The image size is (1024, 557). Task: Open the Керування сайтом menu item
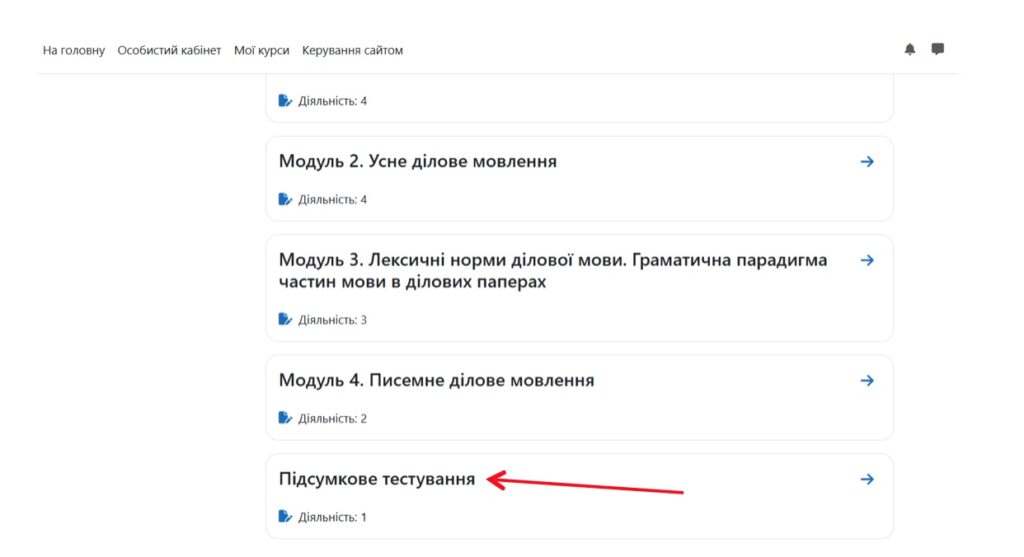(x=352, y=50)
